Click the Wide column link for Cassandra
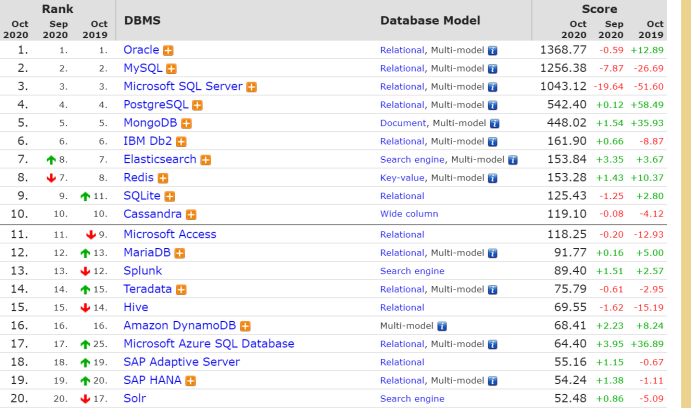692x408 pixels. pyautogui.click(x=409, y=214)
